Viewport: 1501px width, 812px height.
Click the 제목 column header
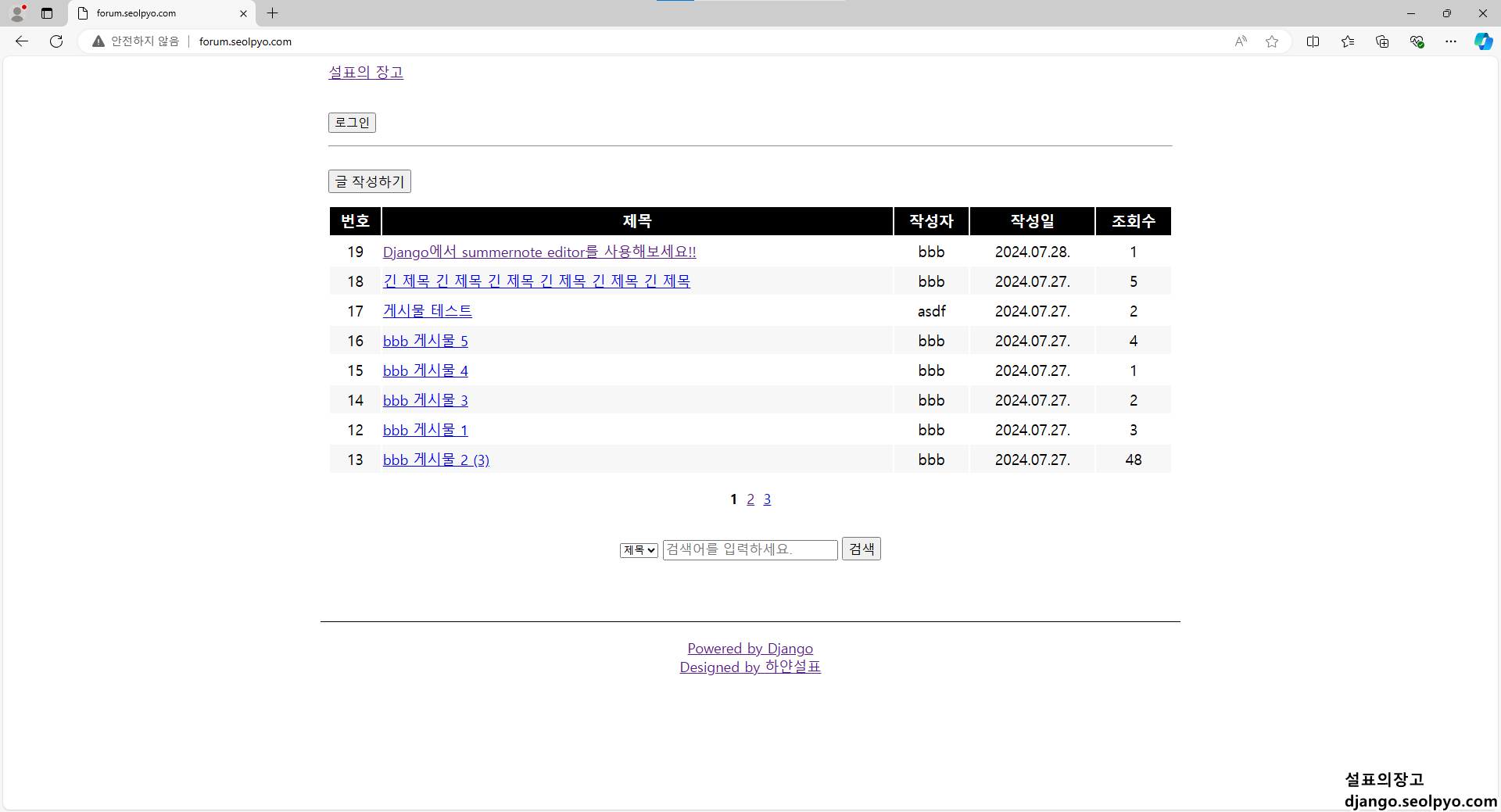tap(637, 221)
